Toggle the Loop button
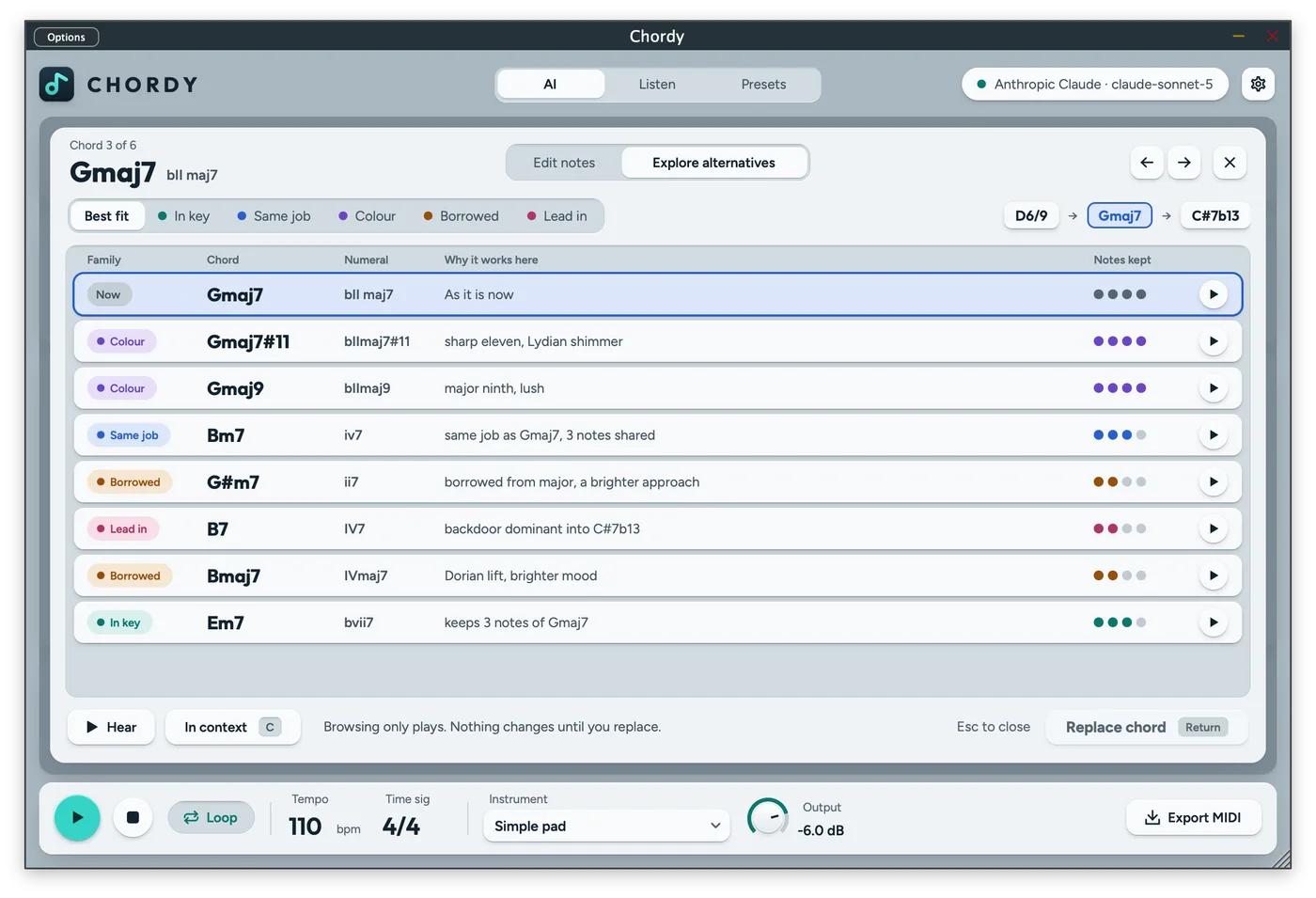 click(x=211, y=818)
